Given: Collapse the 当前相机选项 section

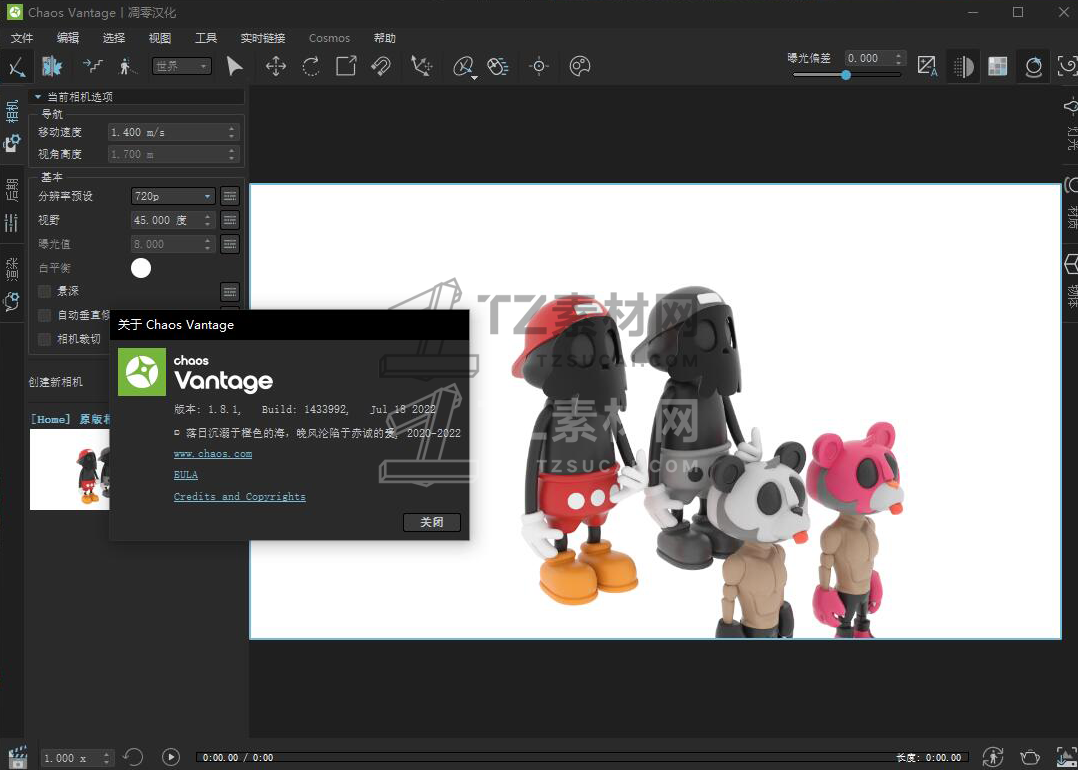Looking at the screenshot, I should 38,97.
